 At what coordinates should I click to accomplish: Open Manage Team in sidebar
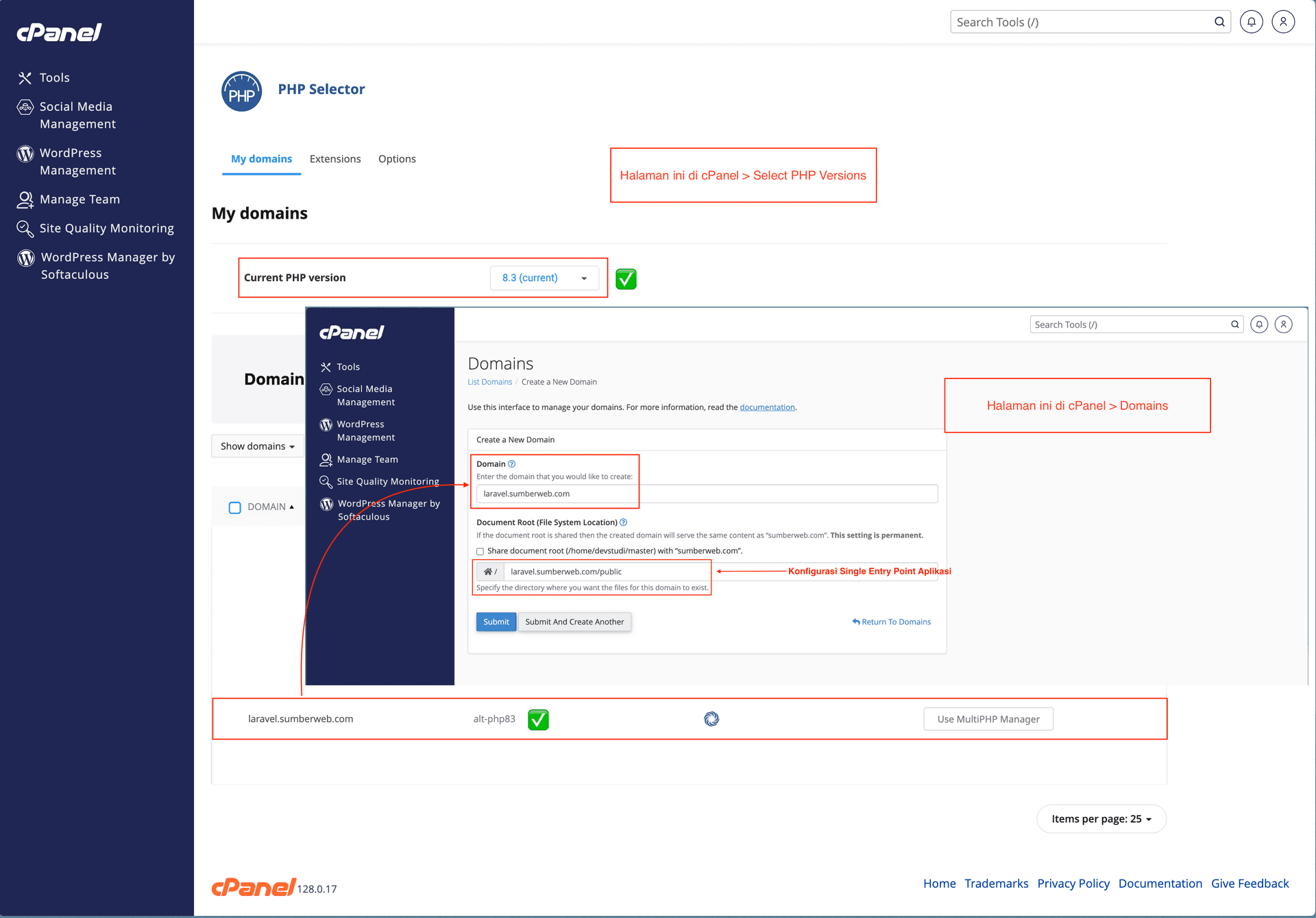[x=79, y=200]
